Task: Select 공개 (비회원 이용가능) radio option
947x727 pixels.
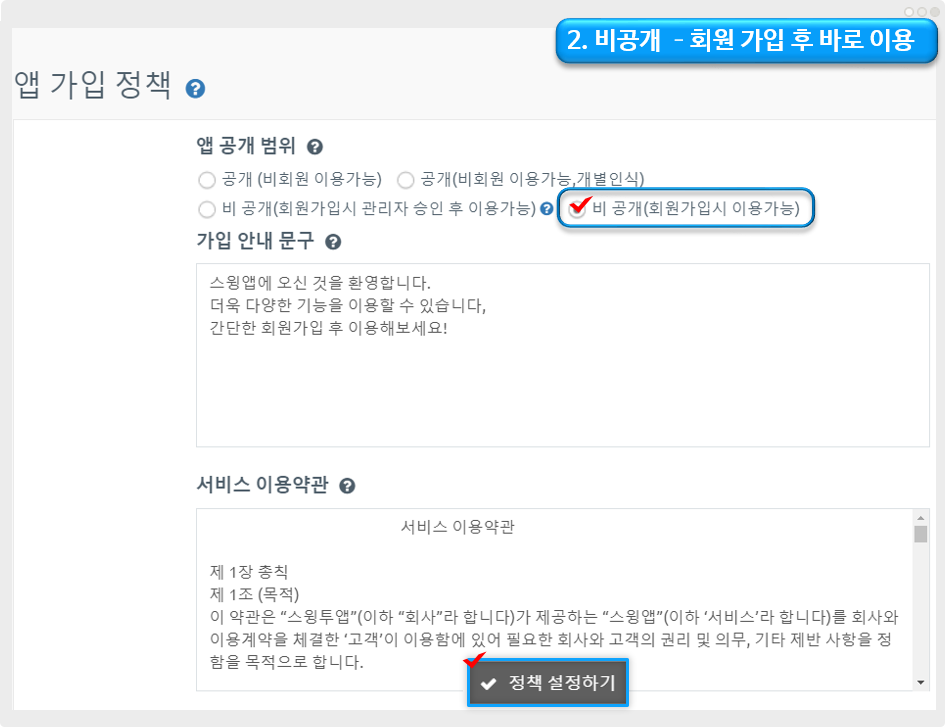Action: [207, 180]
